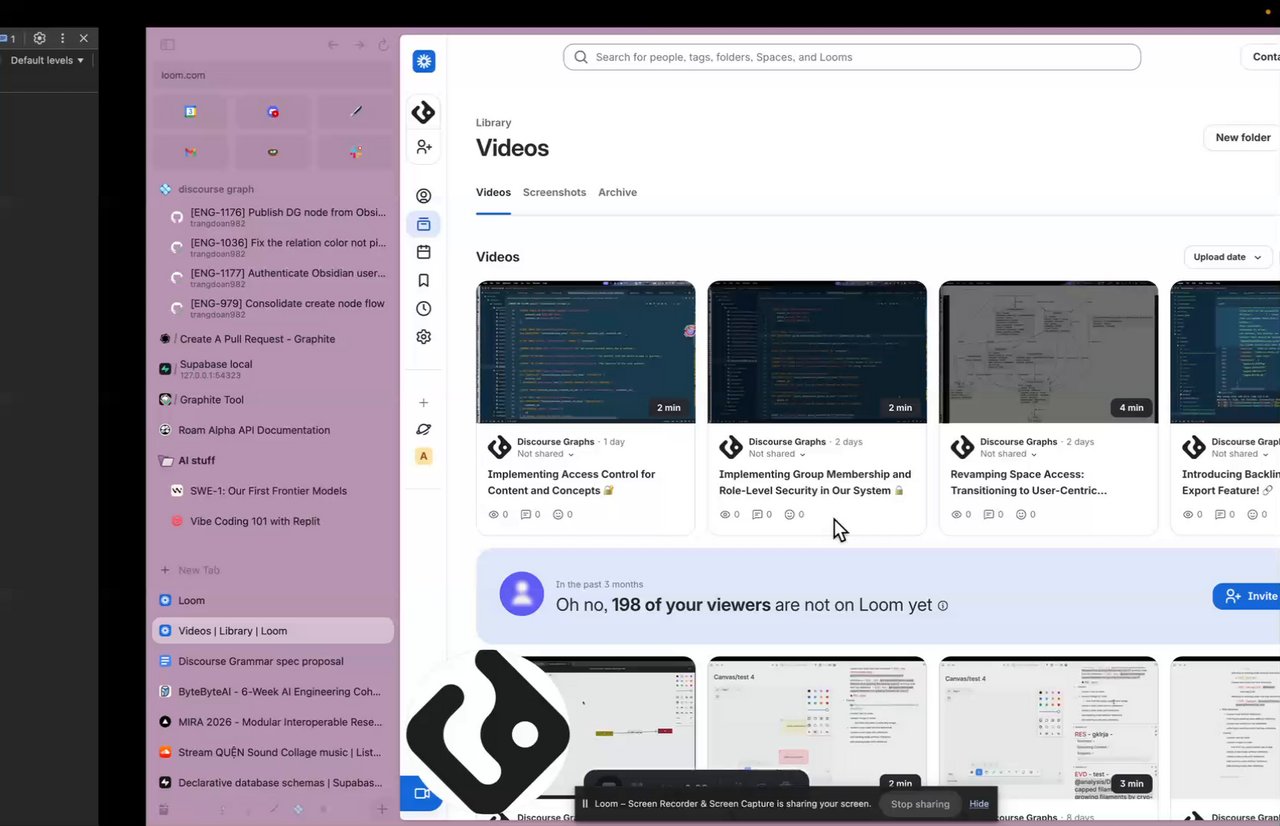Open the pinned Slack tab

tap(356, 152)
